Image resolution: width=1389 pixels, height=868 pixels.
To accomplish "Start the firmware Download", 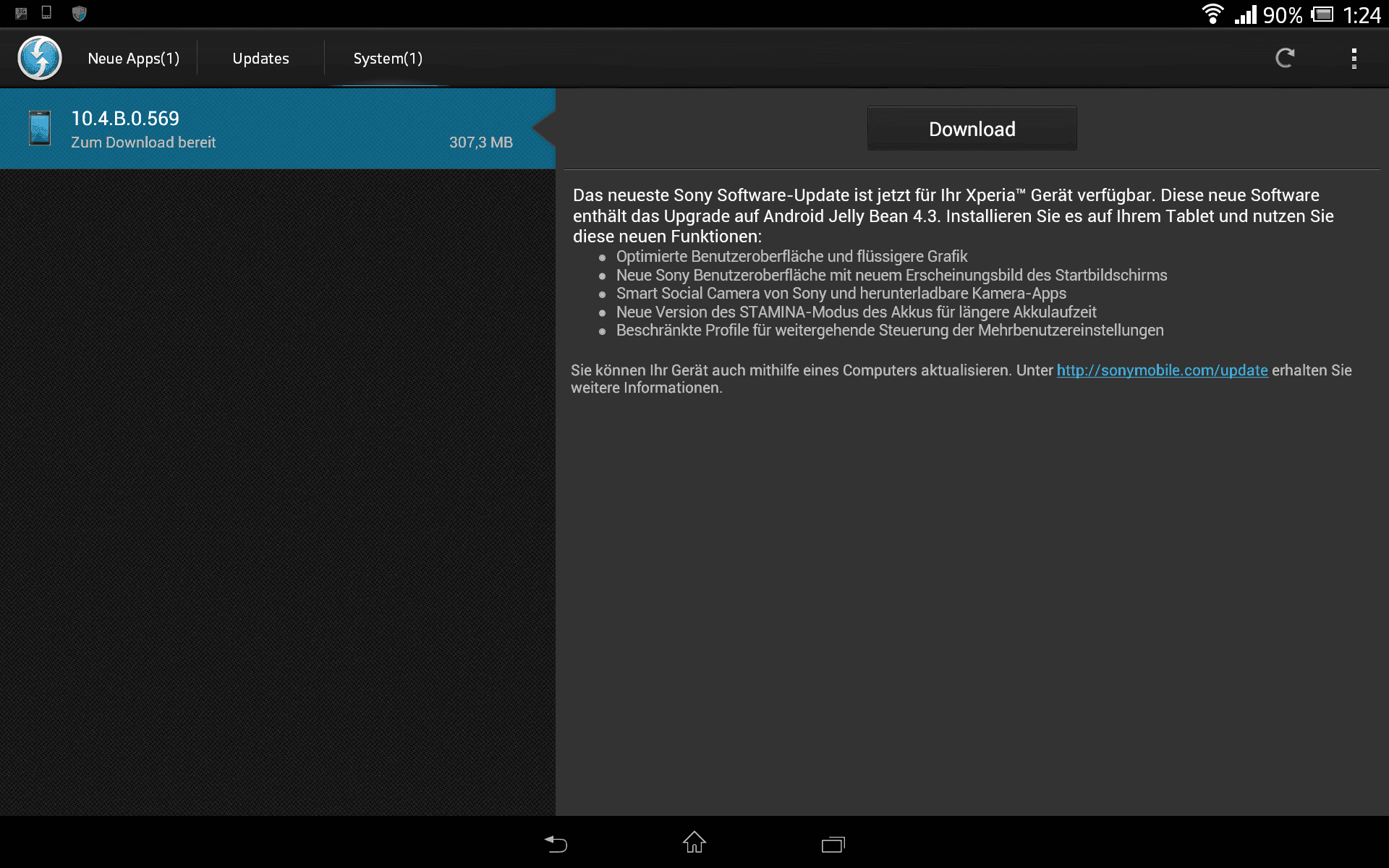I will (972, 129).
